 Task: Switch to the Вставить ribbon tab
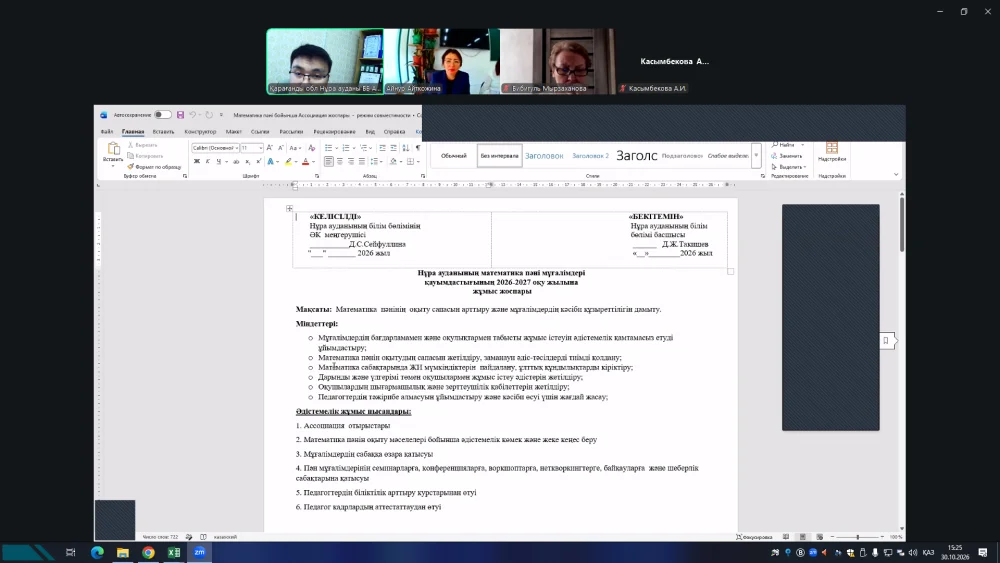tap(163, 132)
